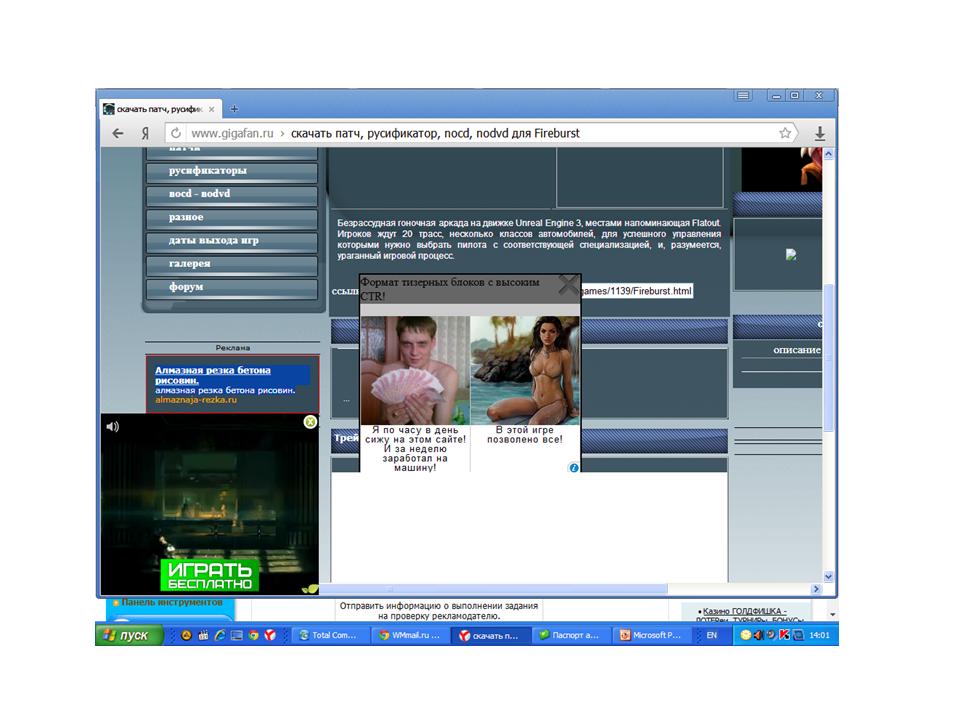The image size is (960, 720).
Task: Select the "скачать патч, русифик" tab
Action: coord(158,109)
